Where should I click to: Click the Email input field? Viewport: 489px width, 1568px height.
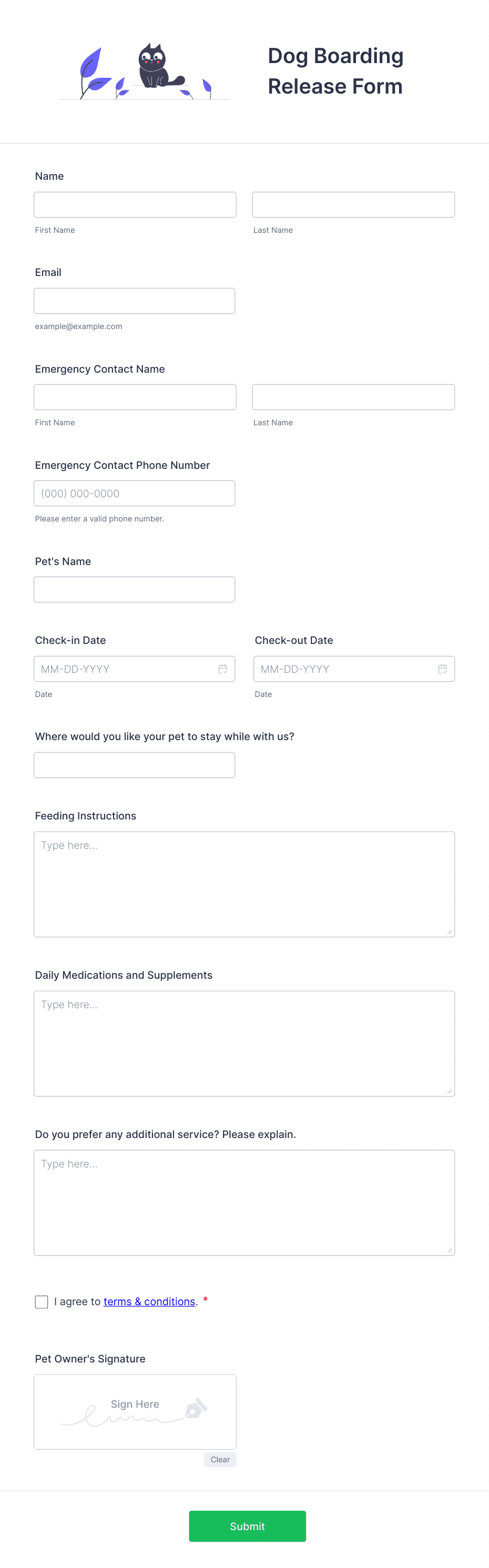click(135, 301)
